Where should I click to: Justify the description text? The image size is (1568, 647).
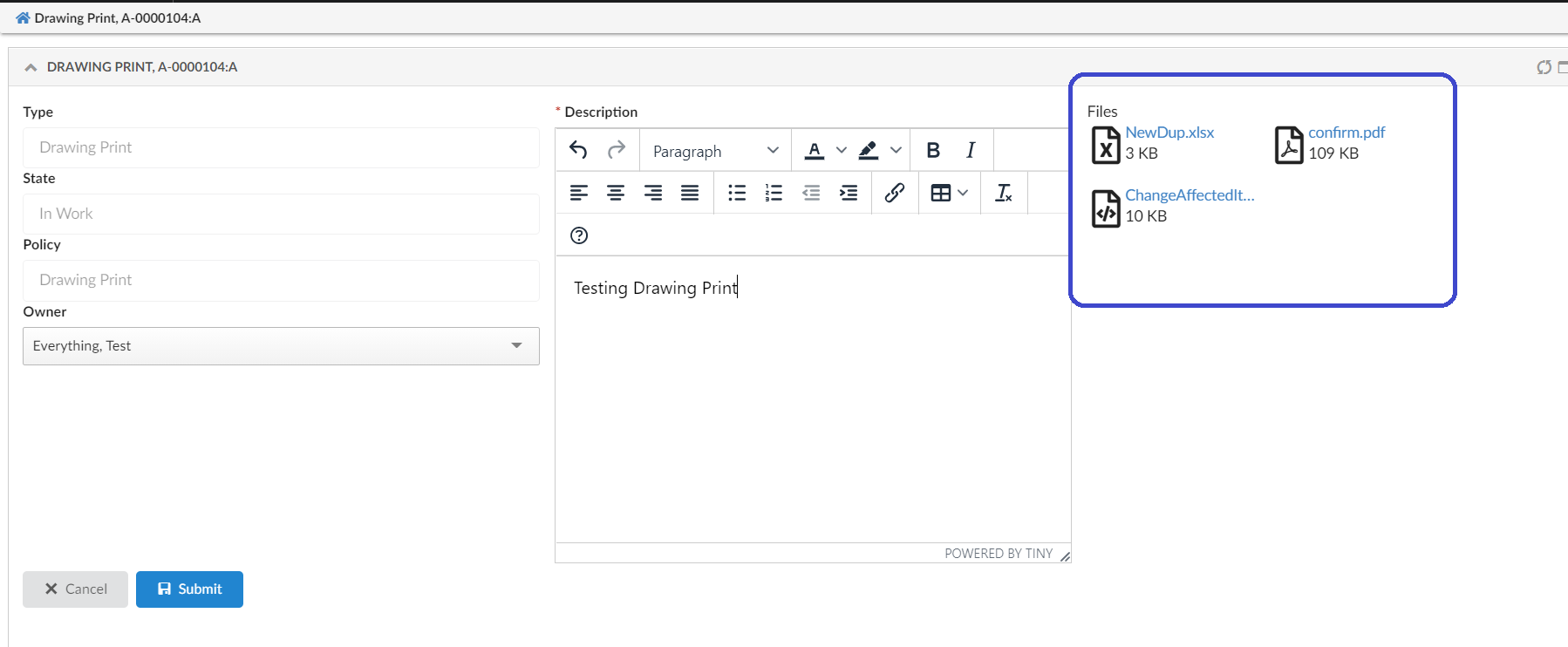[x=690, y=193]
